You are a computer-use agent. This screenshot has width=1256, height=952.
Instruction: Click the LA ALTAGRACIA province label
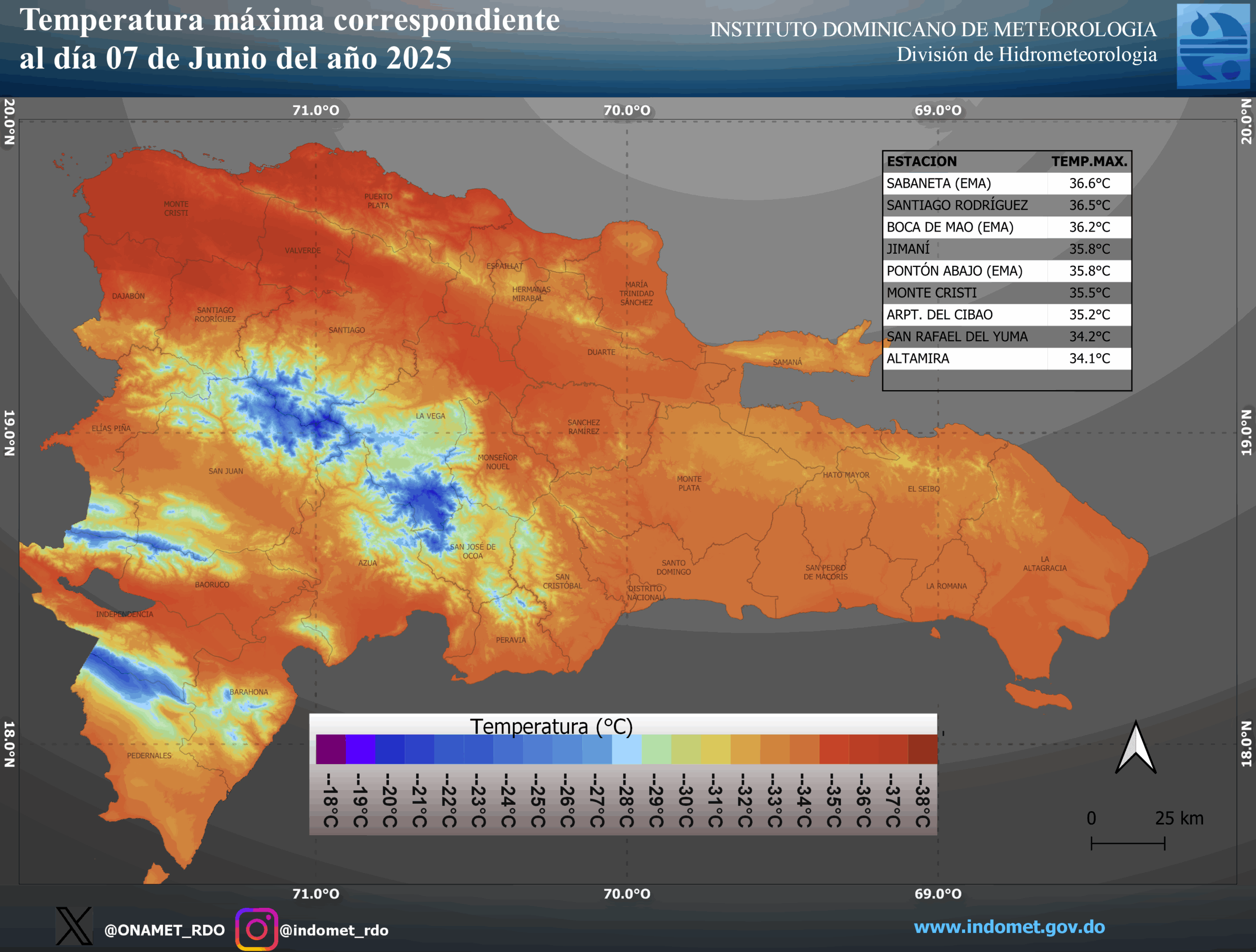pyautogui.click(x=1044, y=563)
